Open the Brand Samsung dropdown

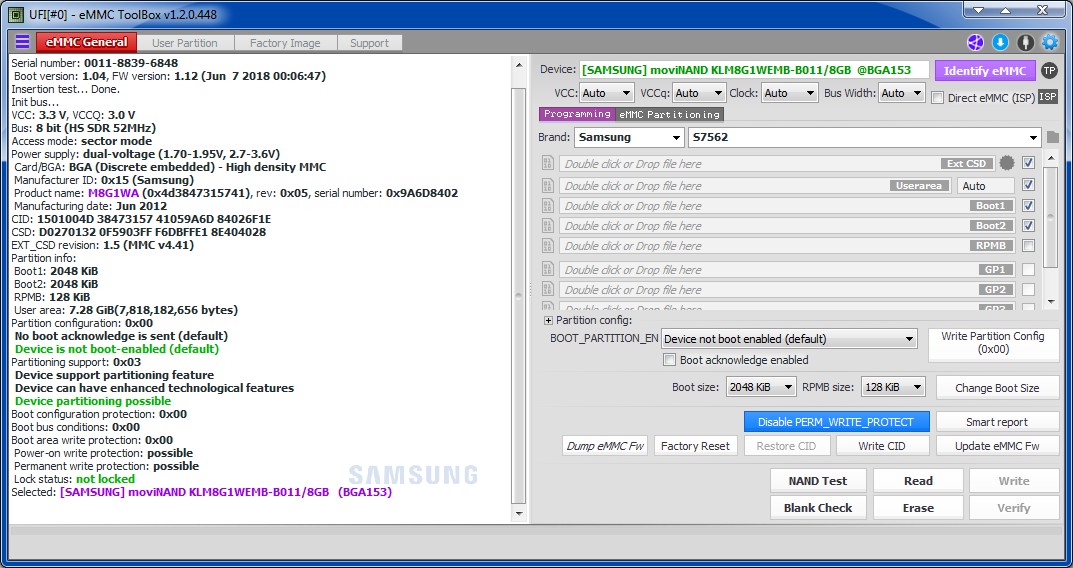click(x=629, y=138)
